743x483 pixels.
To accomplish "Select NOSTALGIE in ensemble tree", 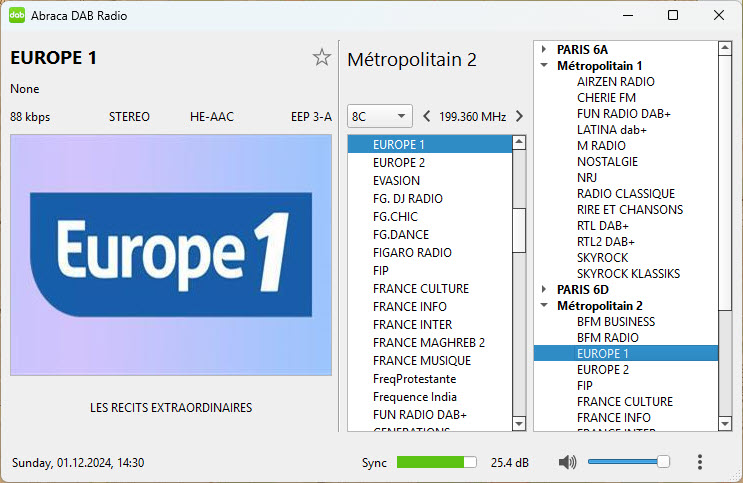I will [607, 162].
